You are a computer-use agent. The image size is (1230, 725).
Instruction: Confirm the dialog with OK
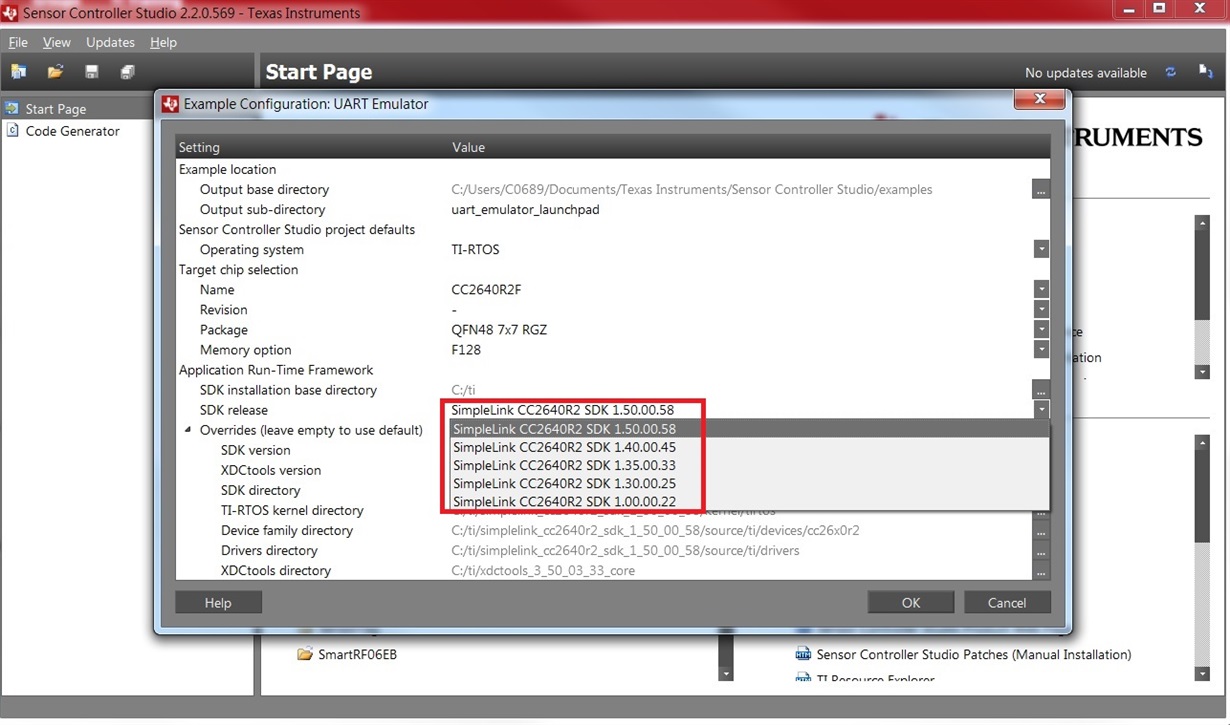(x=910, y=602)
